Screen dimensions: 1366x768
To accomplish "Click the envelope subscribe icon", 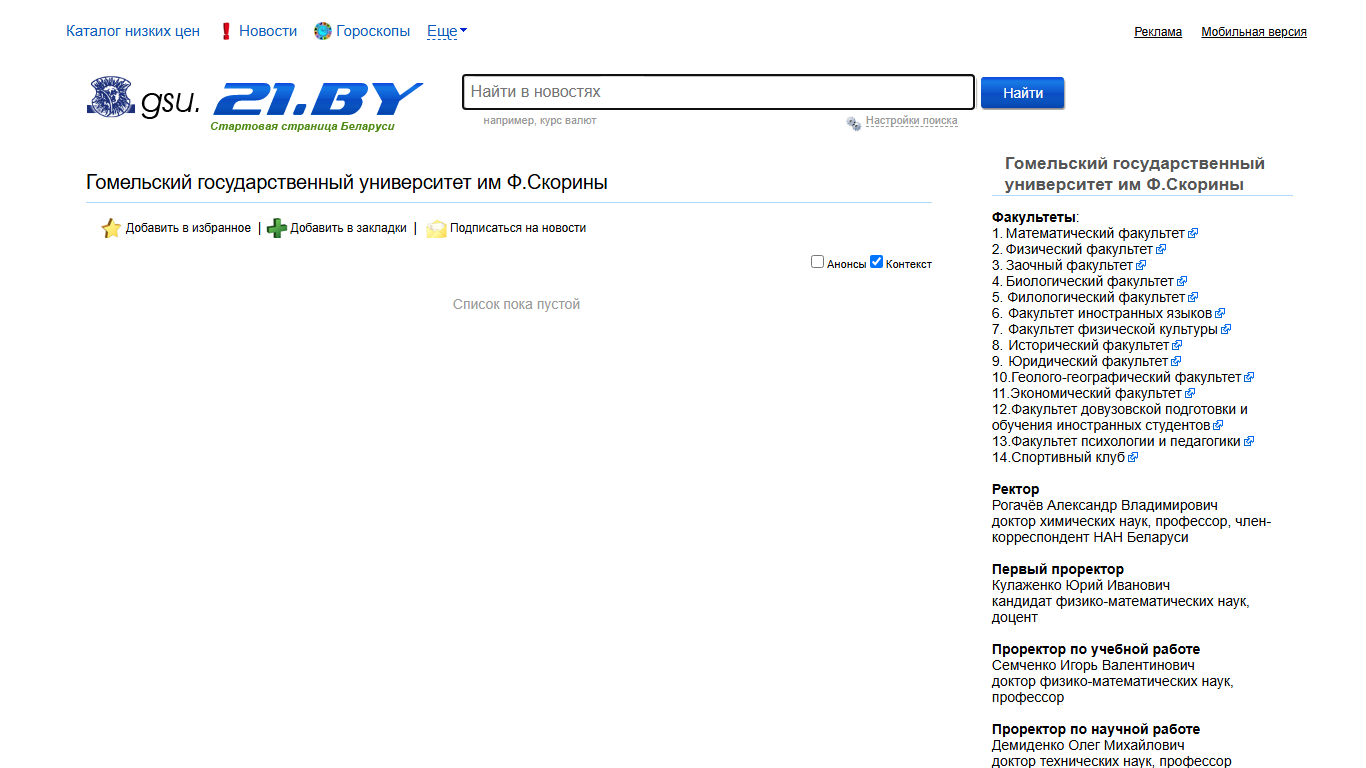I will click(436, 228).
